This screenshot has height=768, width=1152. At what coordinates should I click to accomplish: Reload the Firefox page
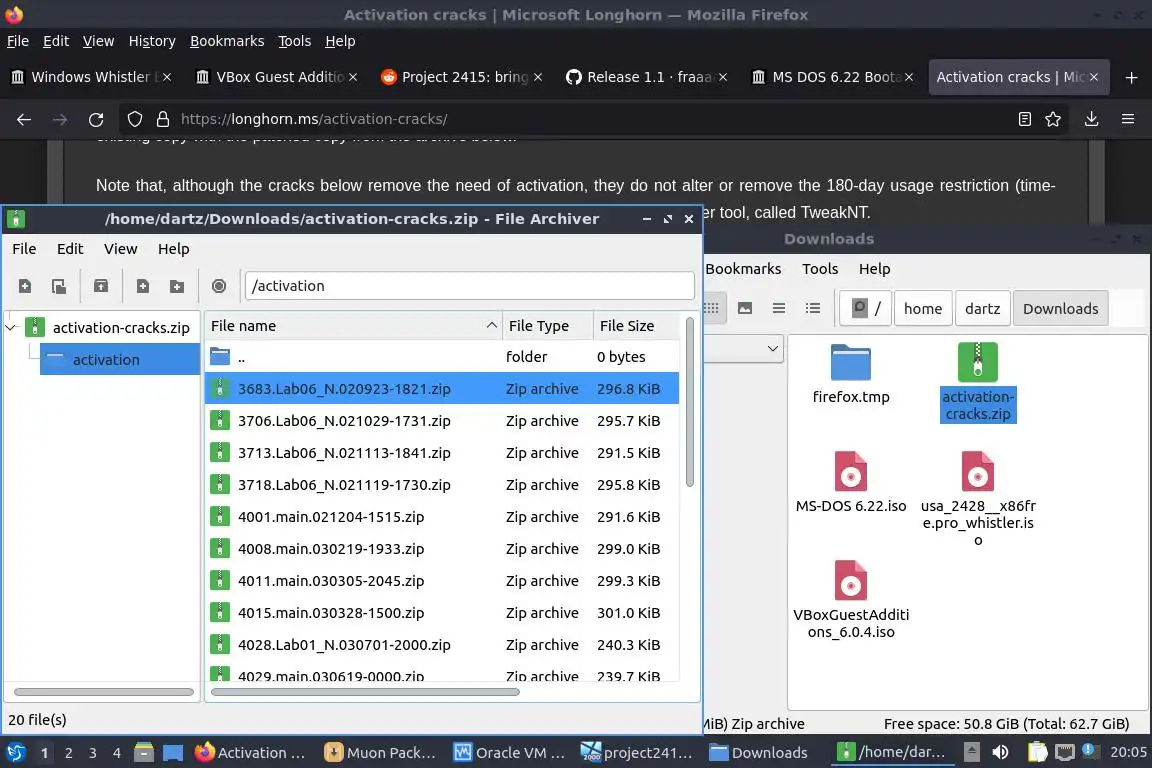click(x=96, y=119)
